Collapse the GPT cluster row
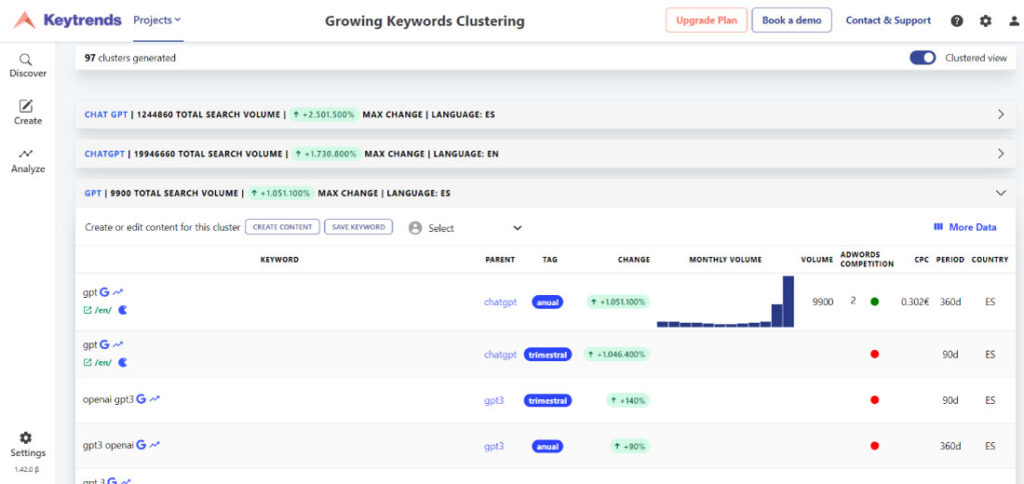The image size is (1024, 484). 545,193
